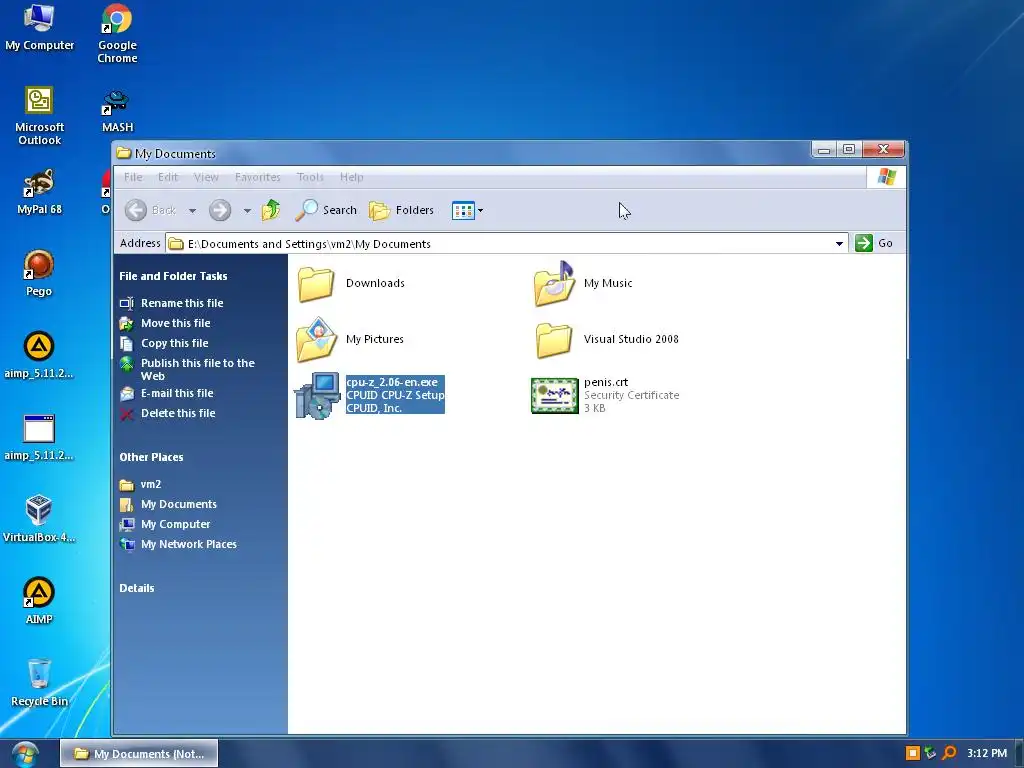Click orange square system tray icon
1024x768 pixels.
point(912,754)
